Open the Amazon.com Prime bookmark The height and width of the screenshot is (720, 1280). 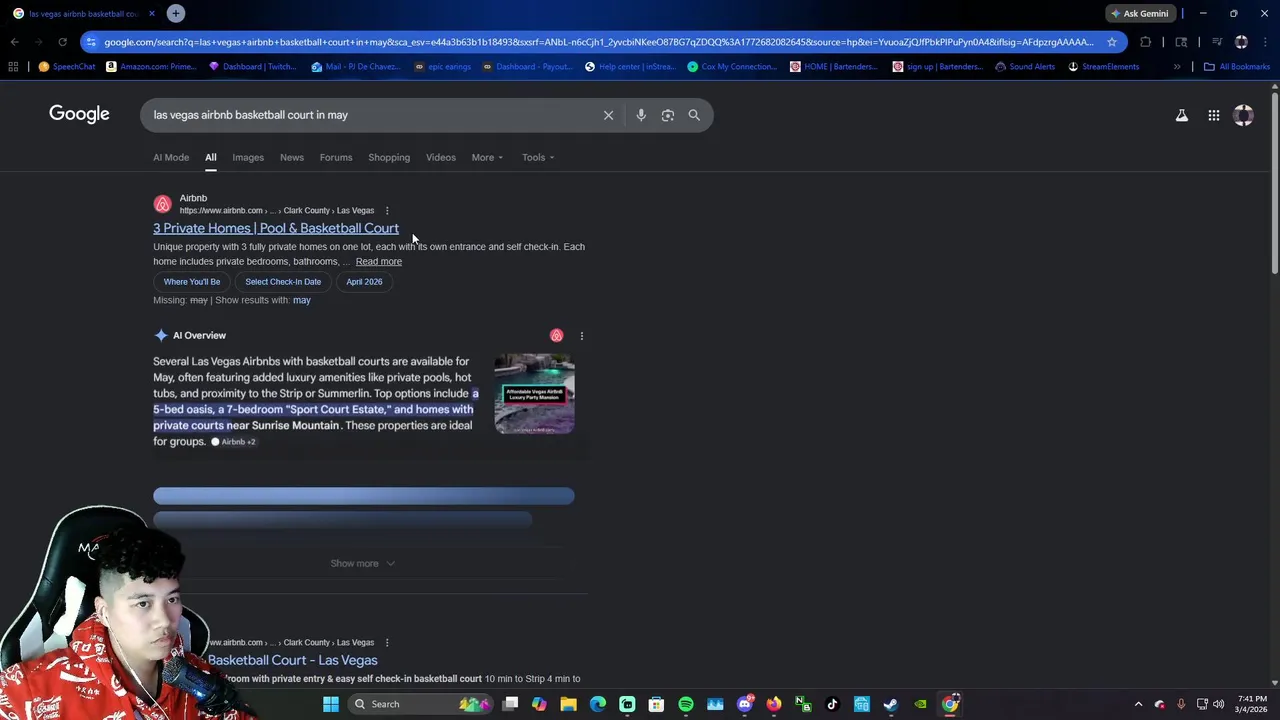(152, 67)
